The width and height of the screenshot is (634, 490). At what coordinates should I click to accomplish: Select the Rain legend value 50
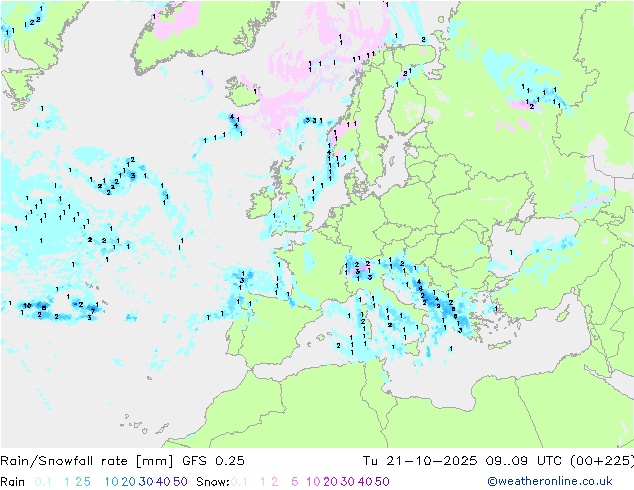tap(180, 482)
